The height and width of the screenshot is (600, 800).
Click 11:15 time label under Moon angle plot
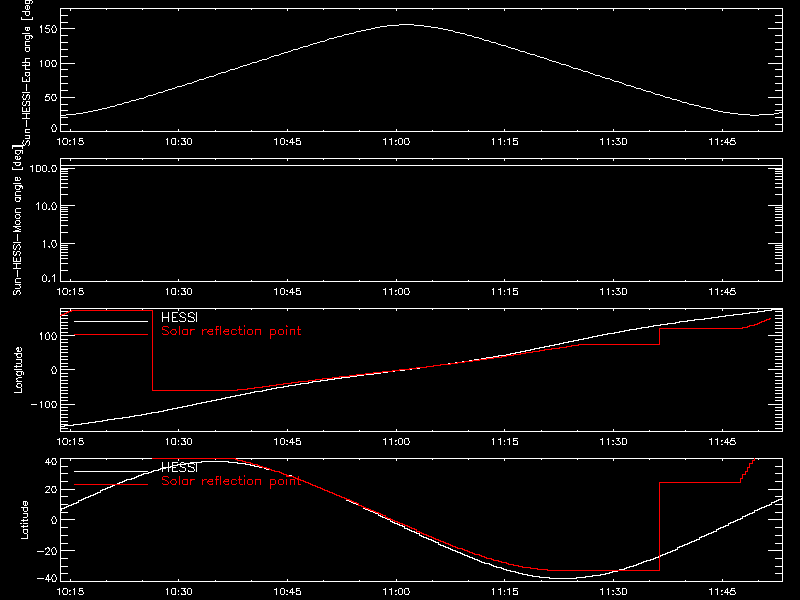coord(505,291)
